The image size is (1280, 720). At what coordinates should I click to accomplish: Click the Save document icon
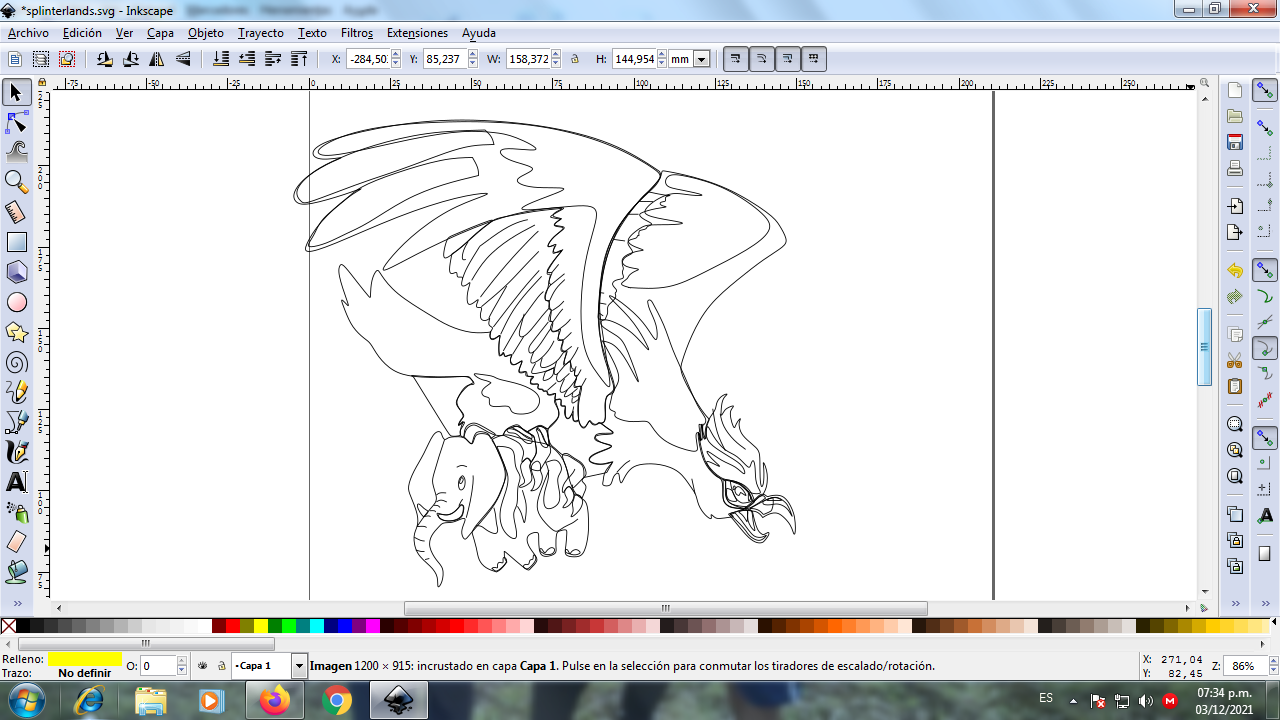[1235, 142]
